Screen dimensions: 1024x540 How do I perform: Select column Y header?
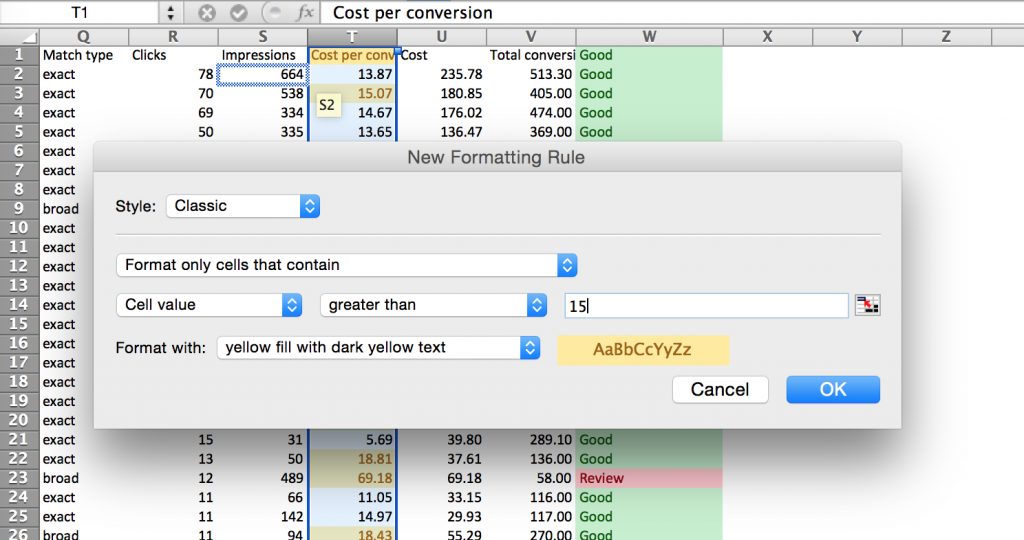click(857, 37)
